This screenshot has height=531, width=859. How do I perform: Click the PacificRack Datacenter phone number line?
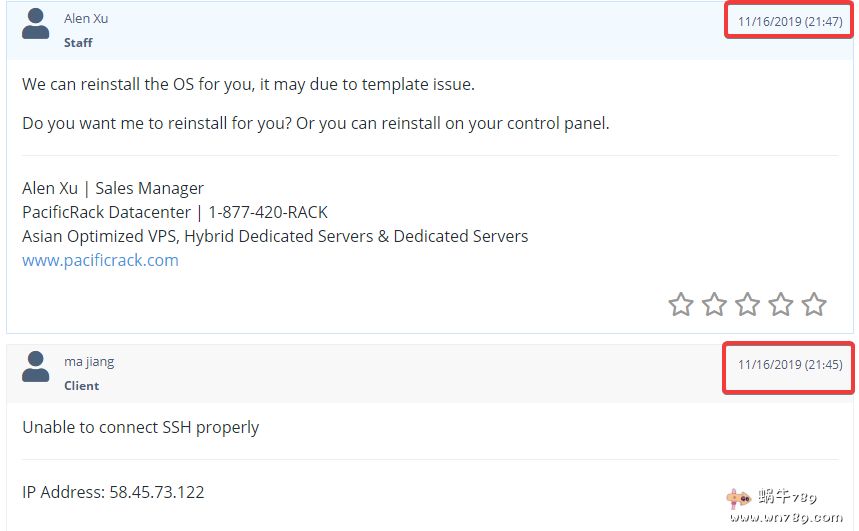(x=175, y=212)
